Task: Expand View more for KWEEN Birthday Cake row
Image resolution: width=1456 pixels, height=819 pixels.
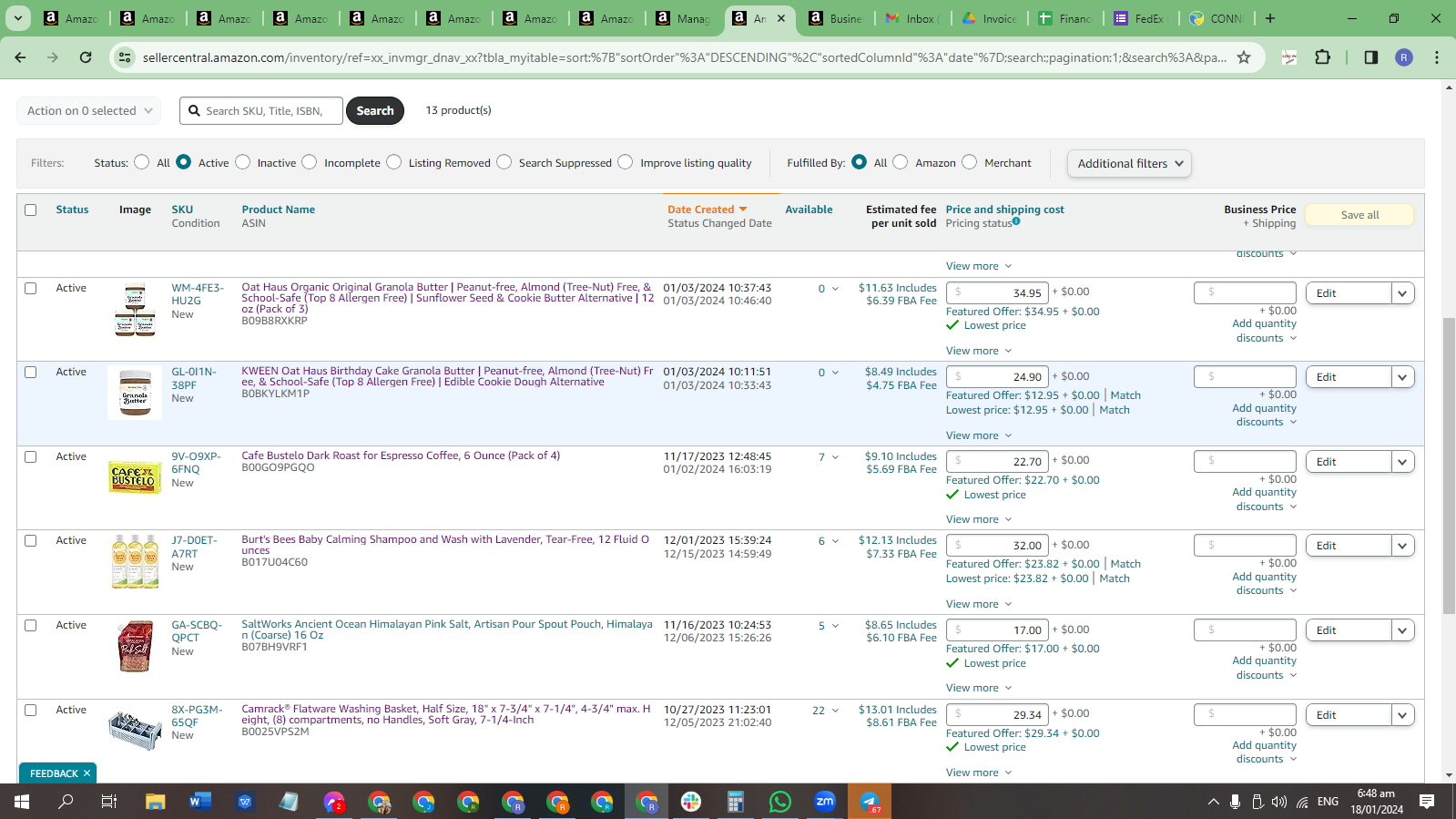Action: pos(979,435)
